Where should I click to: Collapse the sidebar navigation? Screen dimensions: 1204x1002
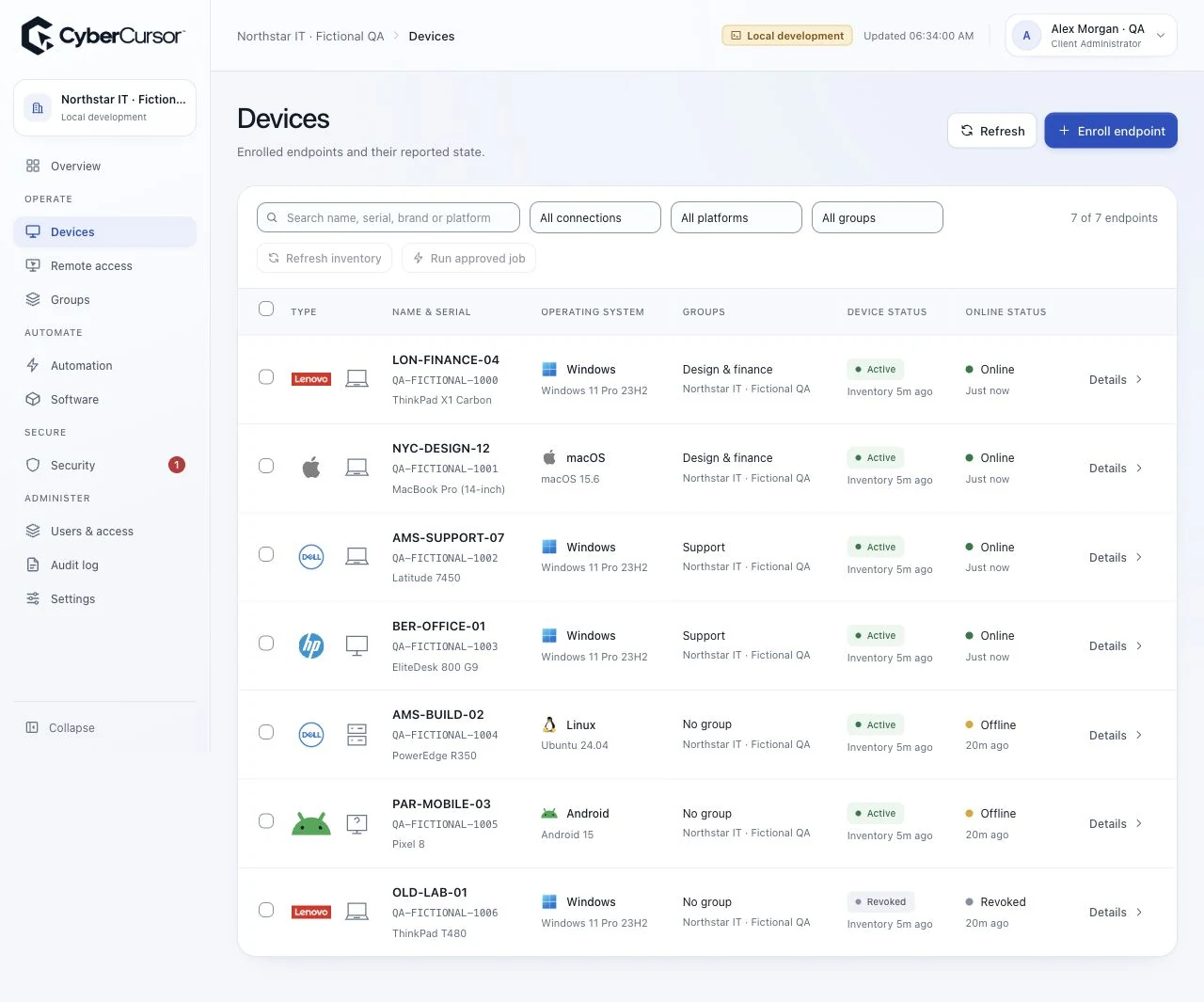pyautogui.click(x=60, y=727)
